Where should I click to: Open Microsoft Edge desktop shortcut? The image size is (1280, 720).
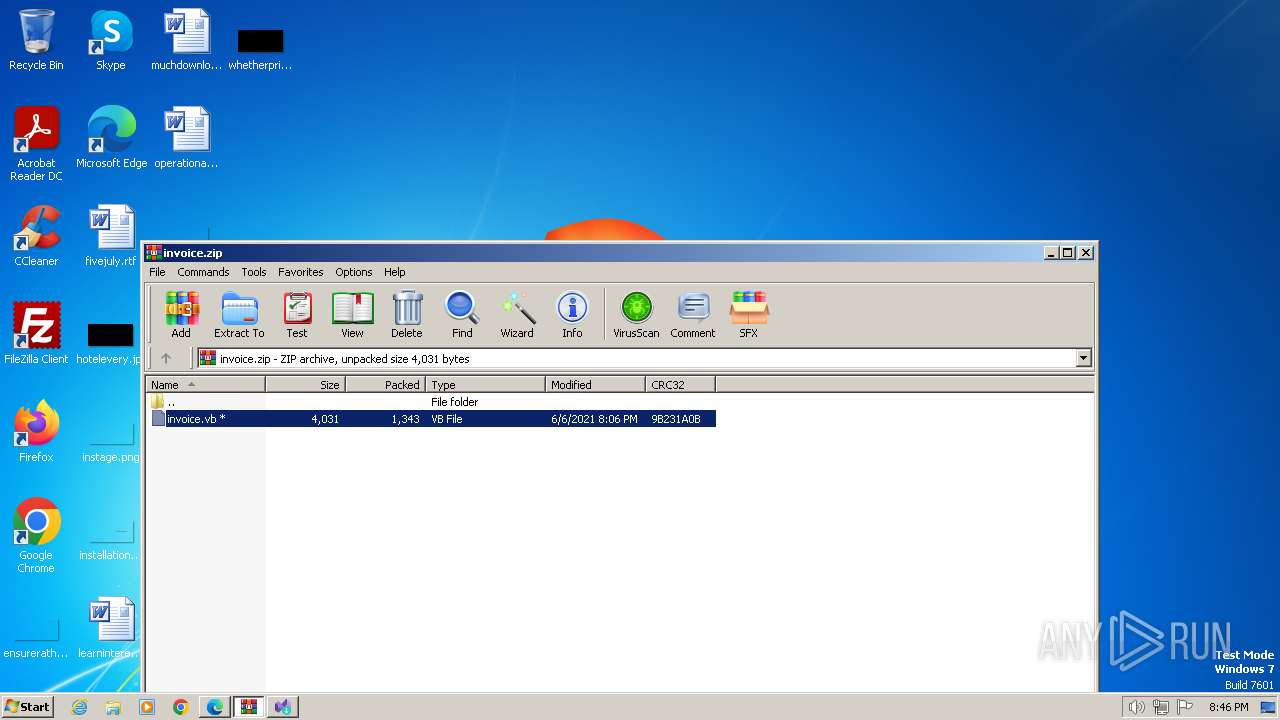pos(111,138)
